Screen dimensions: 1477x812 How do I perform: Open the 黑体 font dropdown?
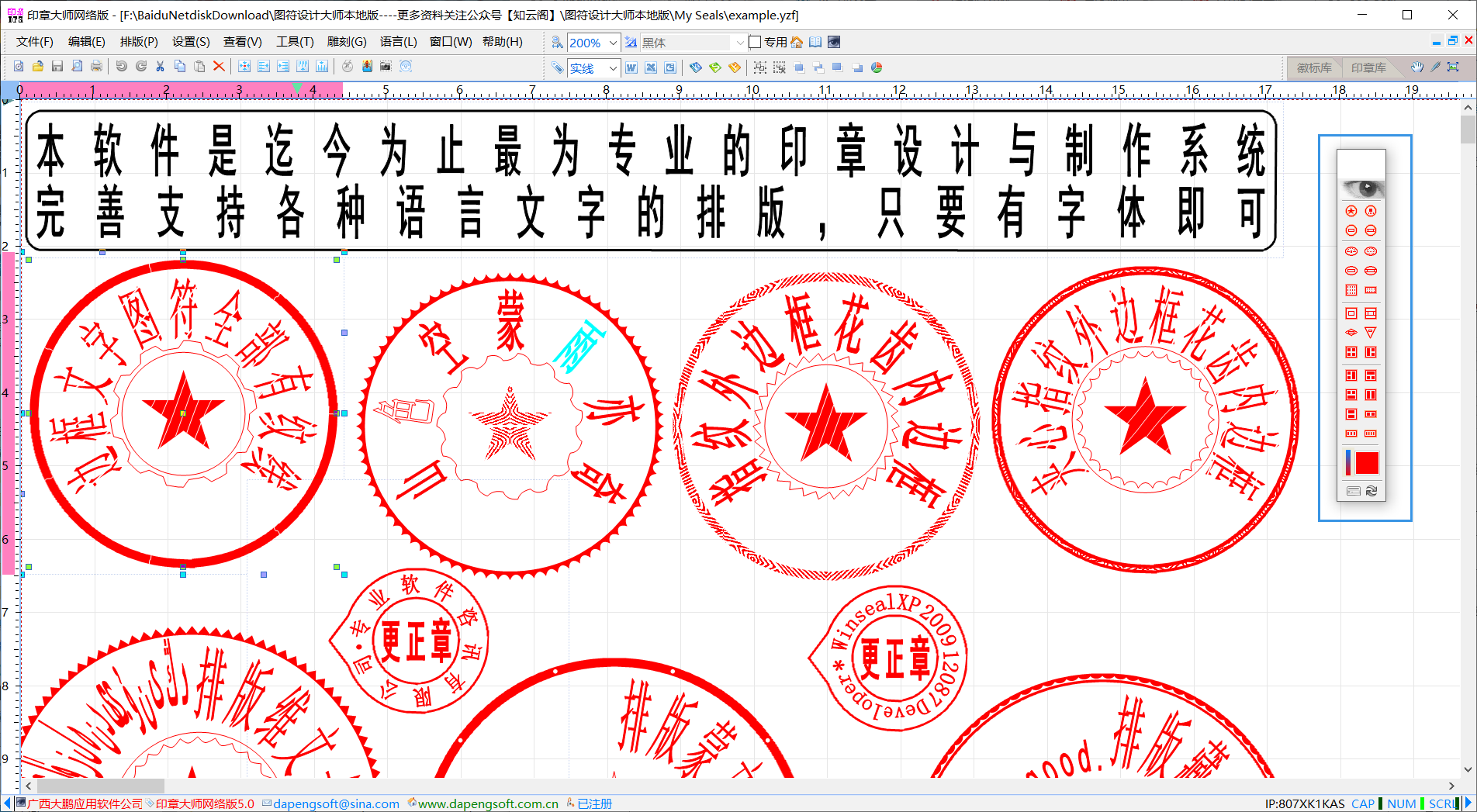point(740,43)
